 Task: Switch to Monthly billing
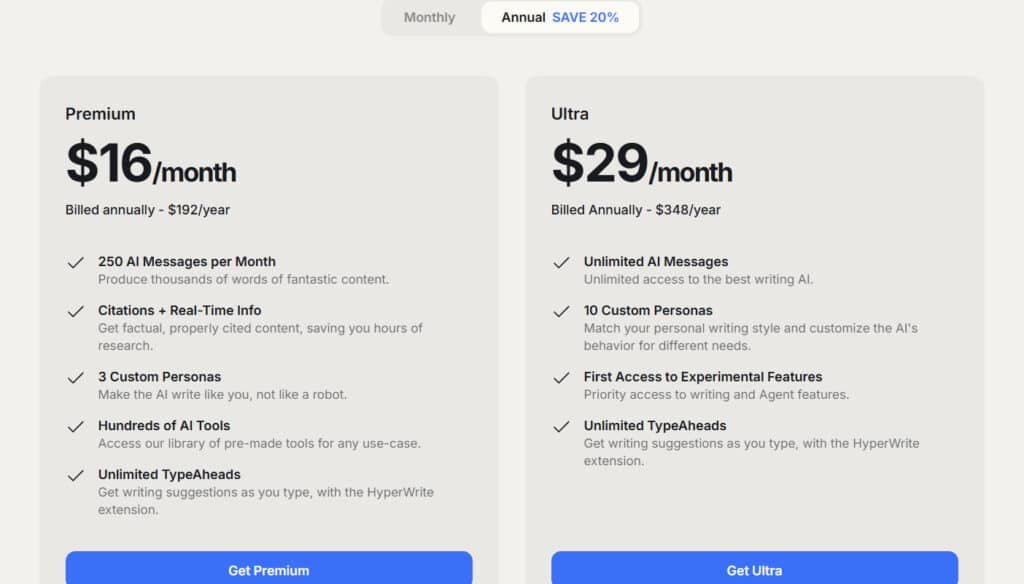click(x=429, y=18)
